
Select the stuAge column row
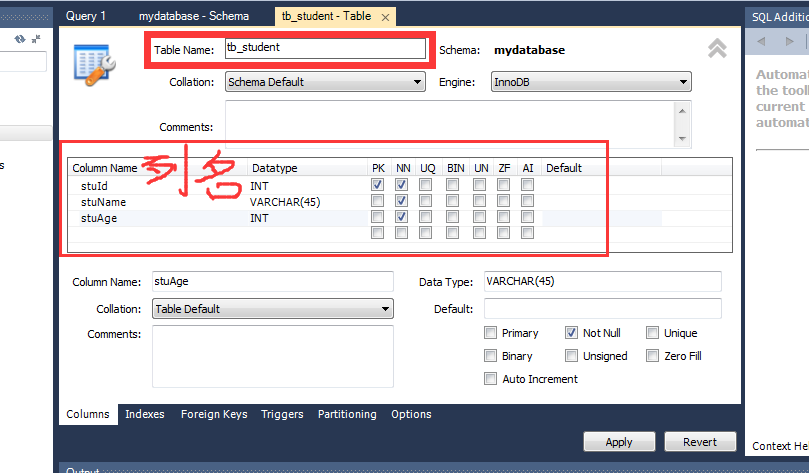point(400,218)
